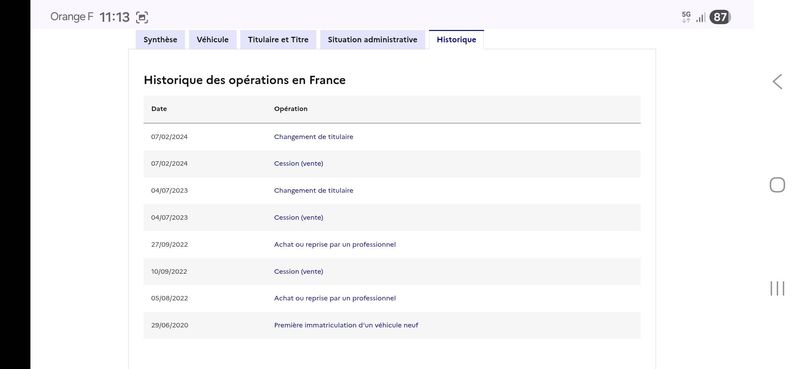Click the date 27/09/2022
This screenshot has width=800, height=369.
pyautogui.click(x=169, y=244)
